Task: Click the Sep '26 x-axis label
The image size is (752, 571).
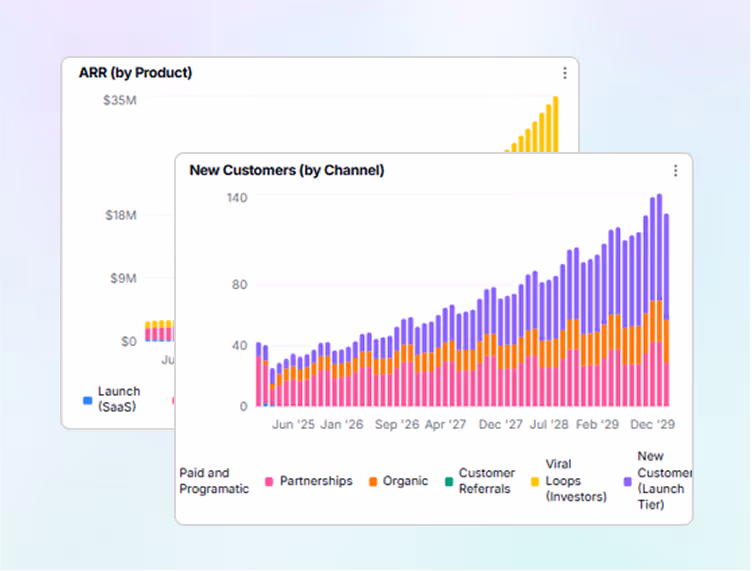Action: pyautogui.click(x=397, y=425)
